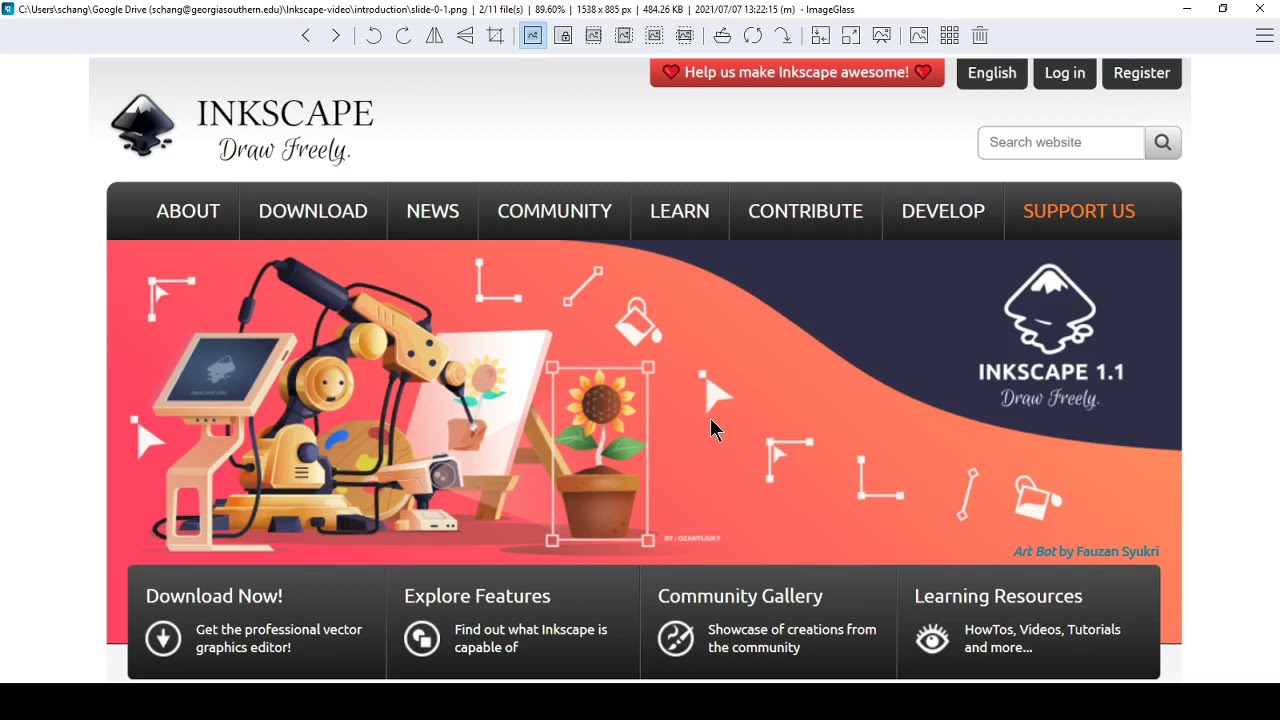1280x720 pixels.
Task: View the next image in ImageGlass
Action: tap(336, 36)
